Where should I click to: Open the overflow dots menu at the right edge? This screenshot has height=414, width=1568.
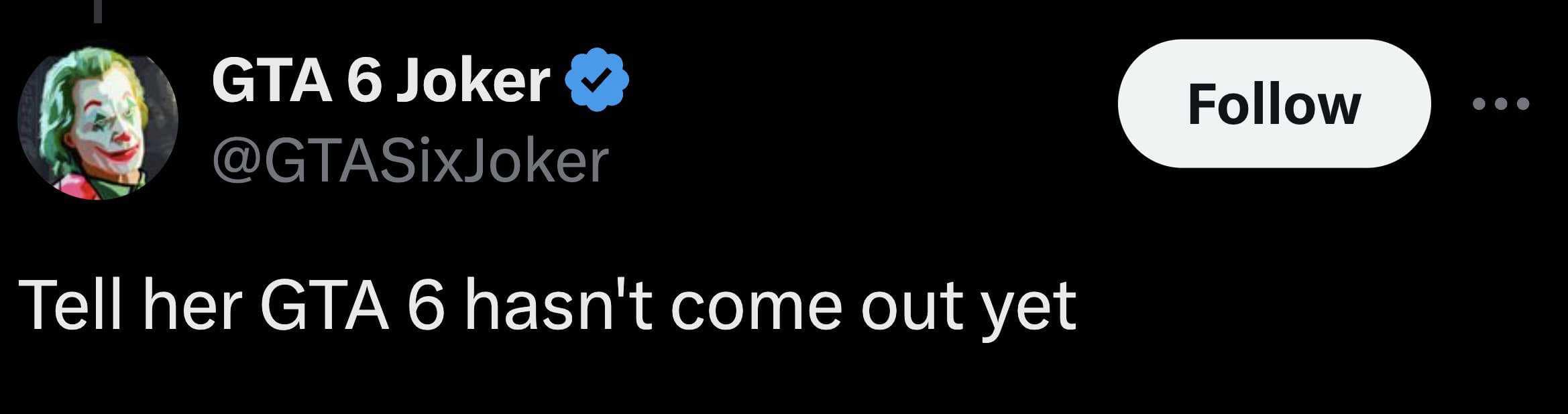(1501, 104)
